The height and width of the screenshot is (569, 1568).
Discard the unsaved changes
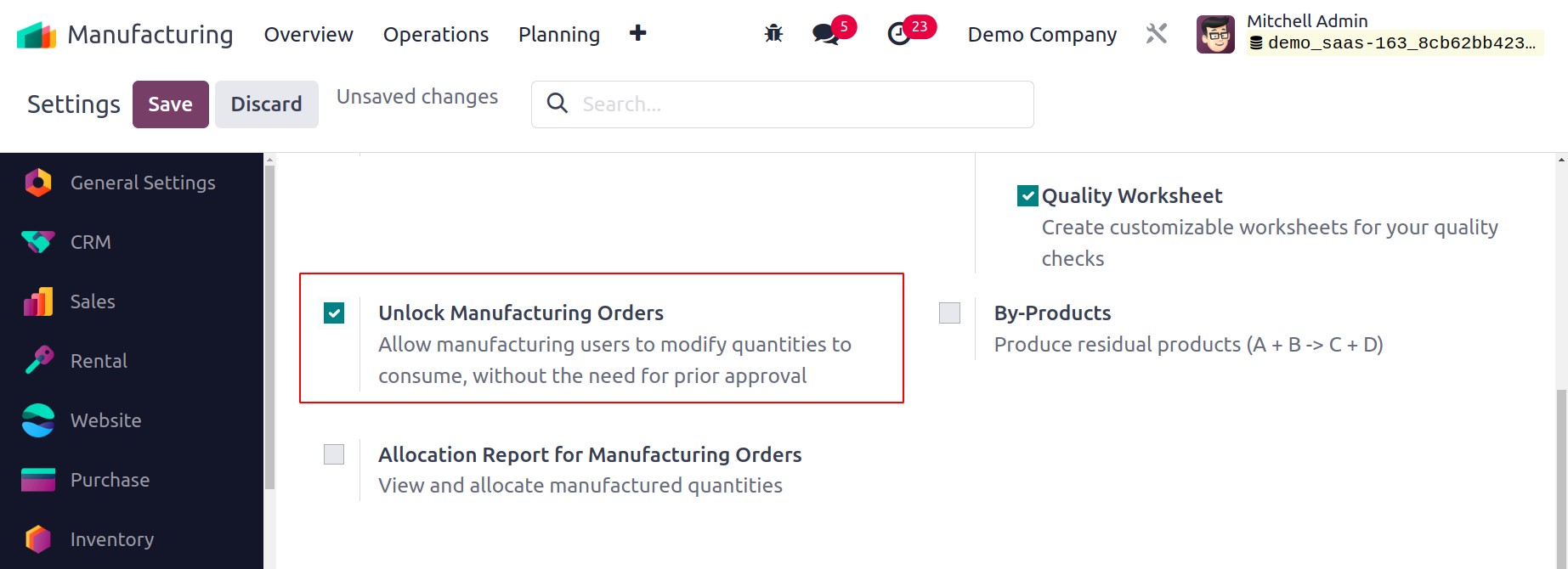(x=267, y=104)
